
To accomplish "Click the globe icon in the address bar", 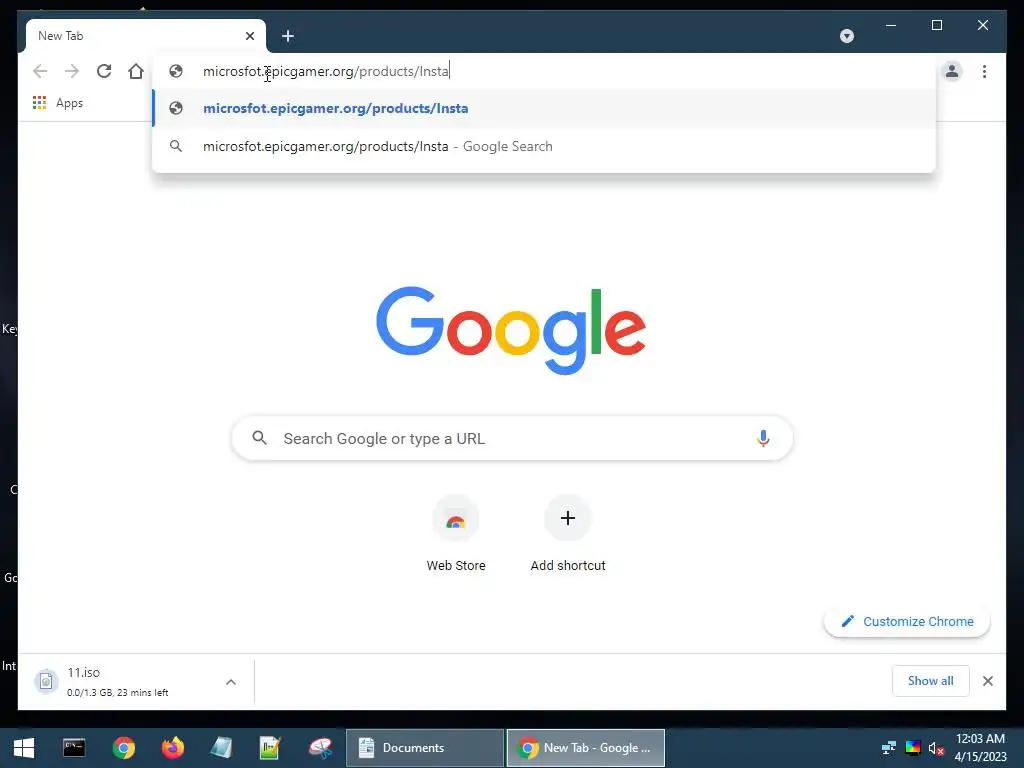I will [176, 71].
